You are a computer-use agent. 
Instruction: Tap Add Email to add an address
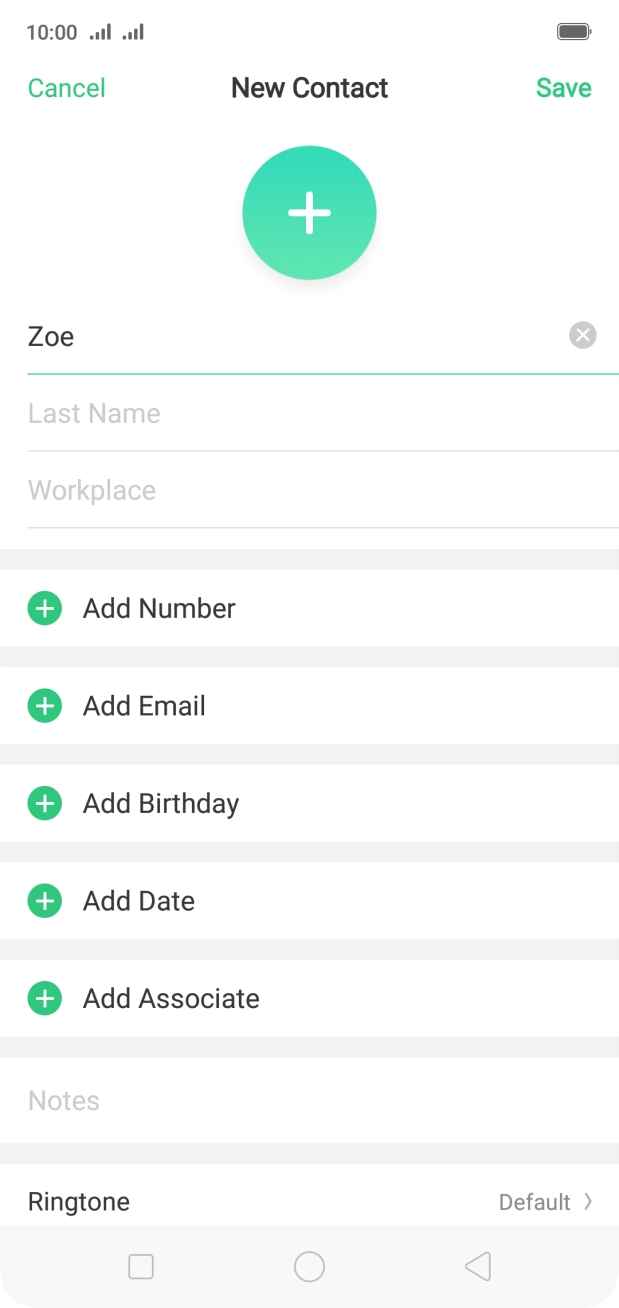146,706
